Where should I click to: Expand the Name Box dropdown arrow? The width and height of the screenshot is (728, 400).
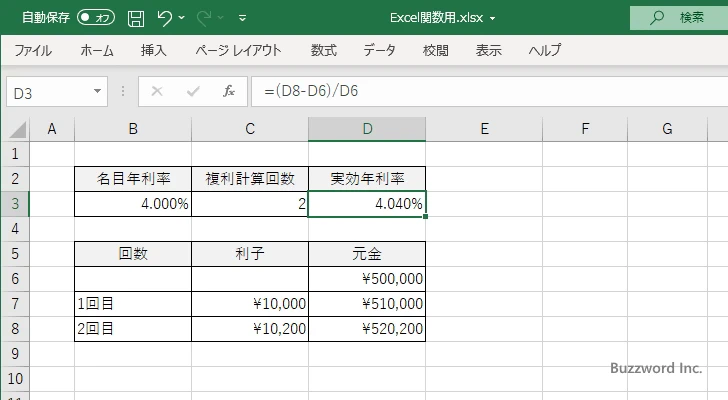98,91
